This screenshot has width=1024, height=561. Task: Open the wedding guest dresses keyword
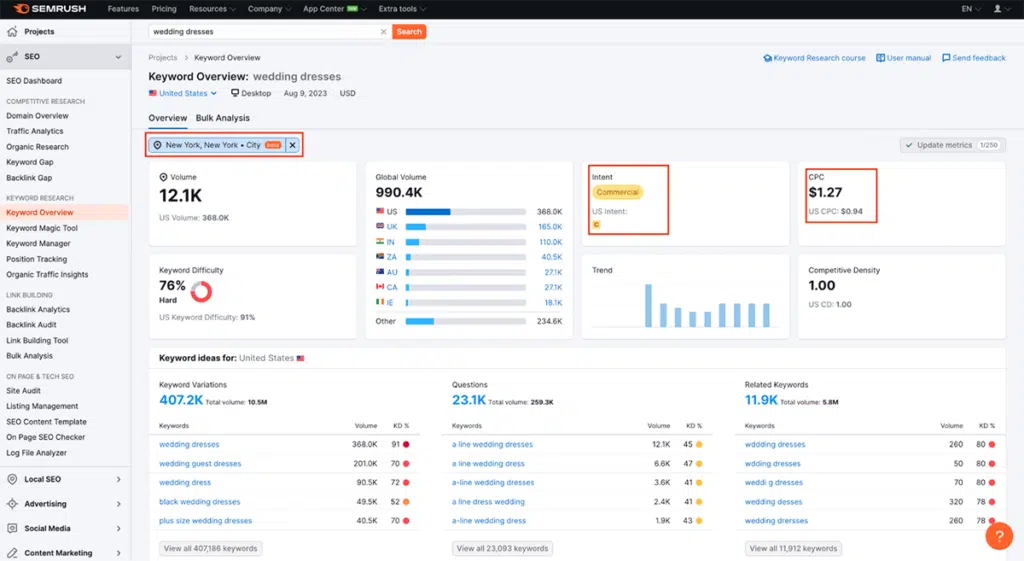point(200,464)
